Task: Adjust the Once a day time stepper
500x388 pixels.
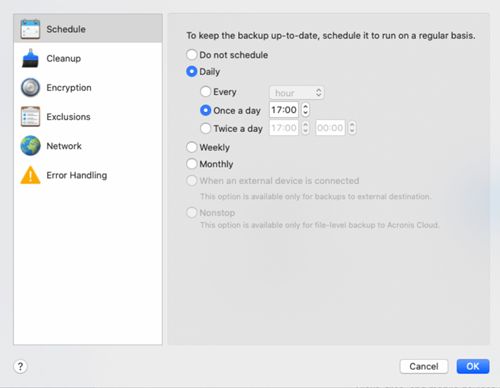Action: (305, 110)
